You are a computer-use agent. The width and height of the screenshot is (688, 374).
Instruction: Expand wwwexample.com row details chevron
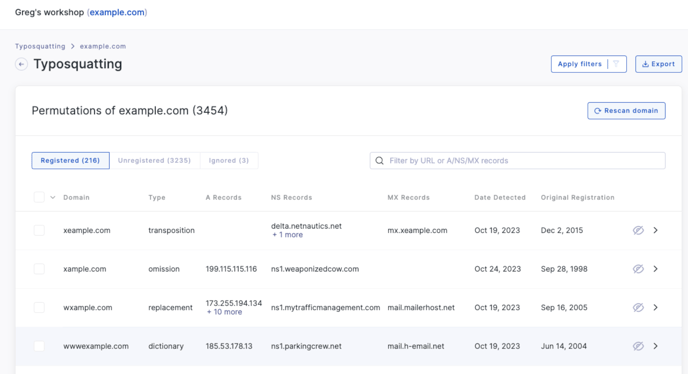coord(655,346)
